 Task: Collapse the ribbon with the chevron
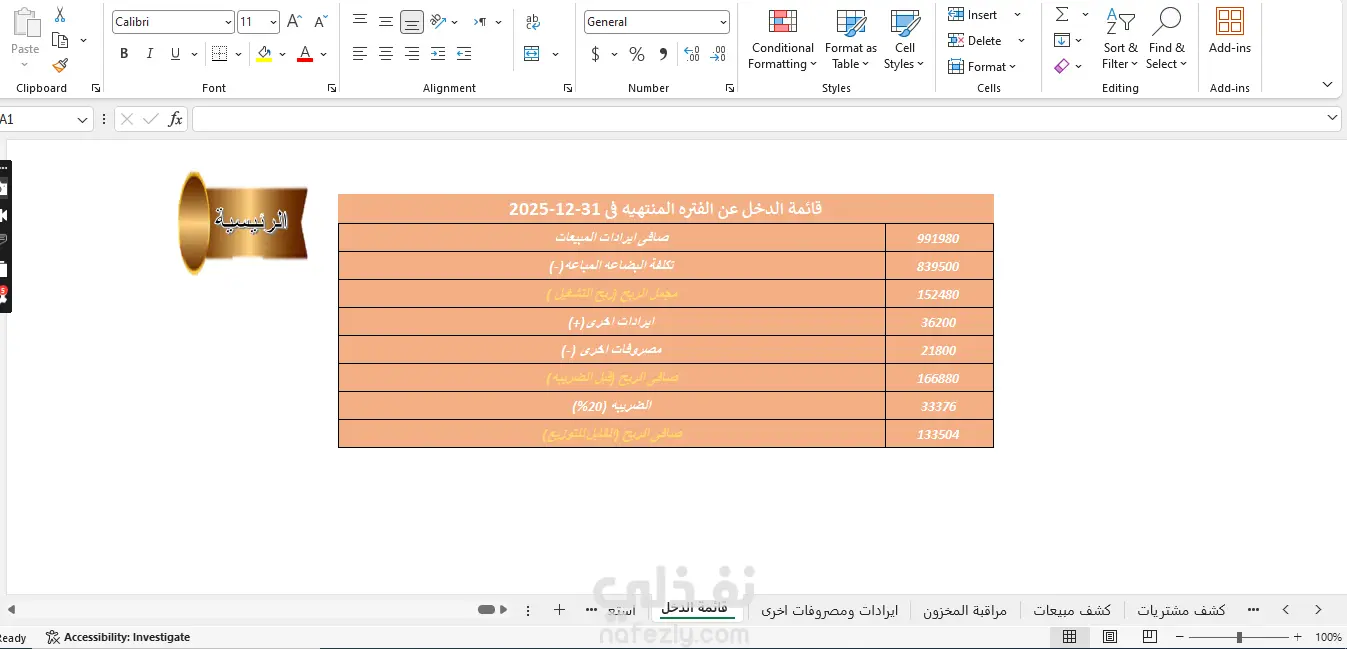(x=1327, y=85)
